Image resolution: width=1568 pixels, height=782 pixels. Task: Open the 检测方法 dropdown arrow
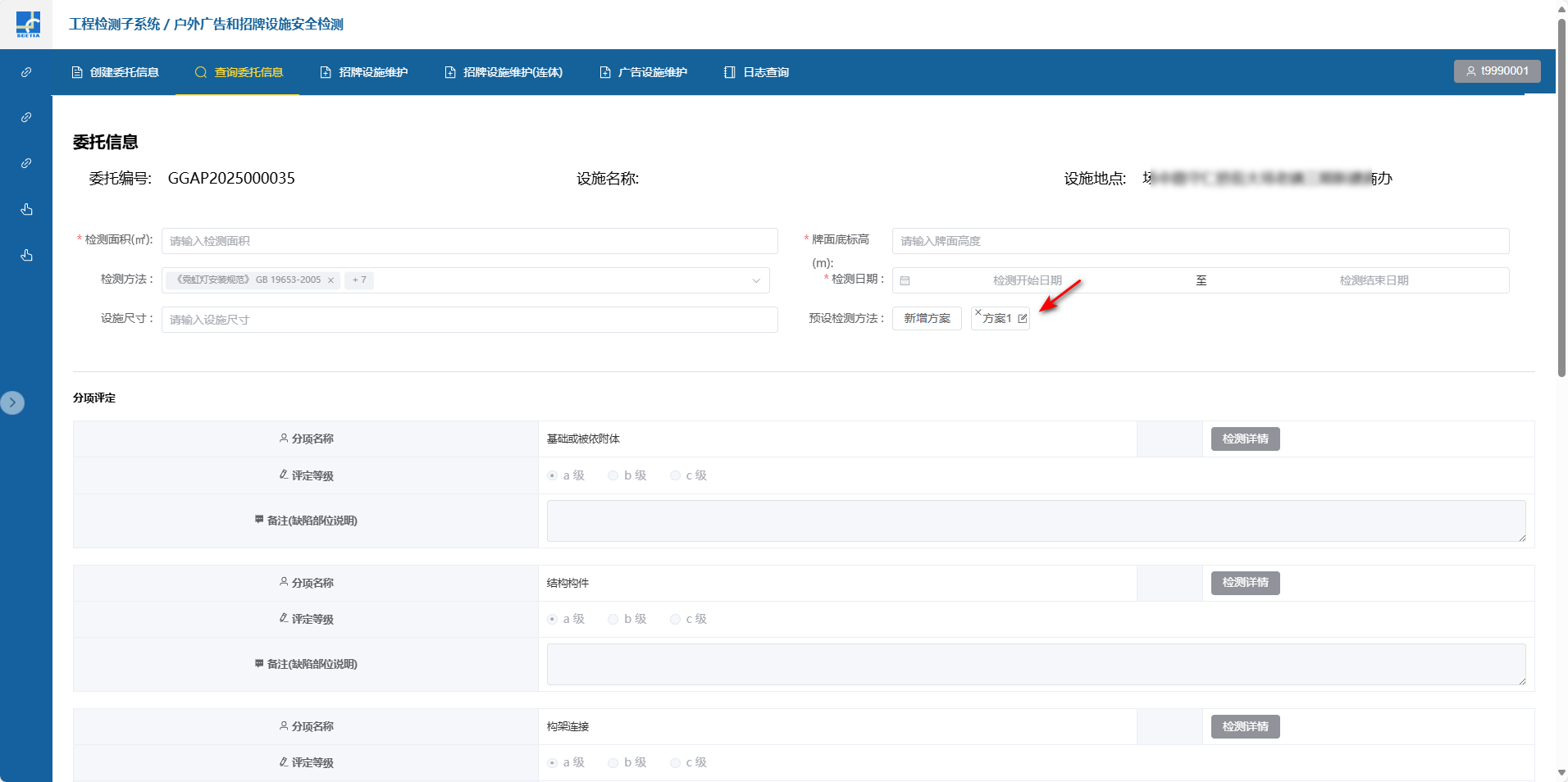[756, 280]
